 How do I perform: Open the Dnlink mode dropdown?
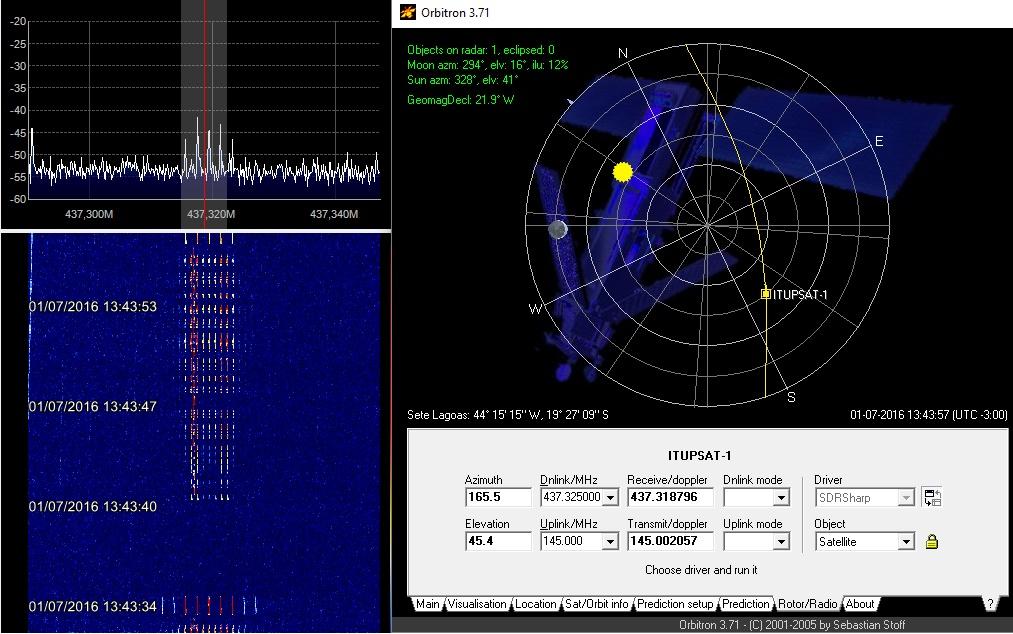click(x=782, y=498)
